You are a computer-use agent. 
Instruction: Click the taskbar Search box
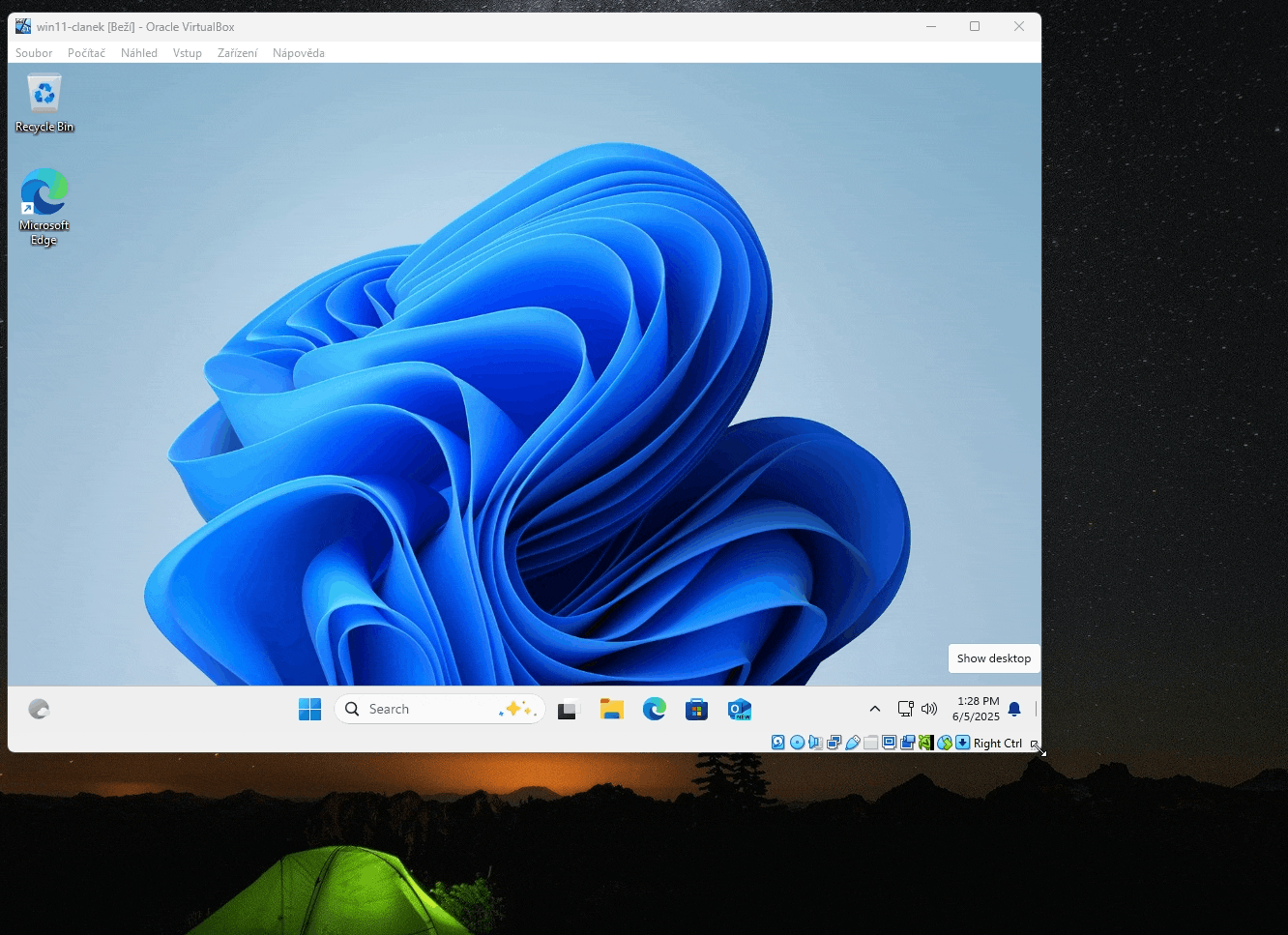point(440,710)
